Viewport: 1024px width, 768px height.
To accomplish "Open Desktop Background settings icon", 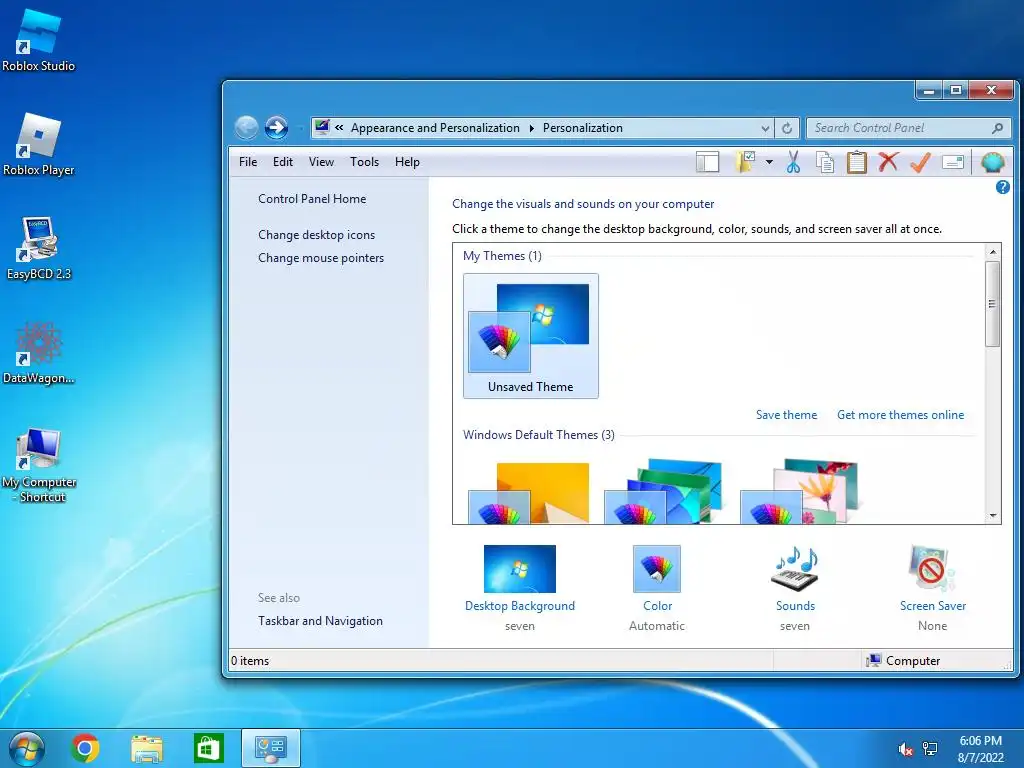I will click(x=519, y=569).
